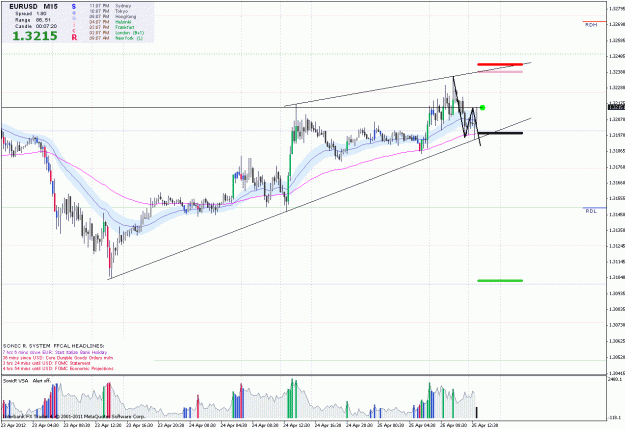The height and width of the screenshot is (429, 625).
Task: Select the pink horizontal level line below red
Action: [500, 72]
